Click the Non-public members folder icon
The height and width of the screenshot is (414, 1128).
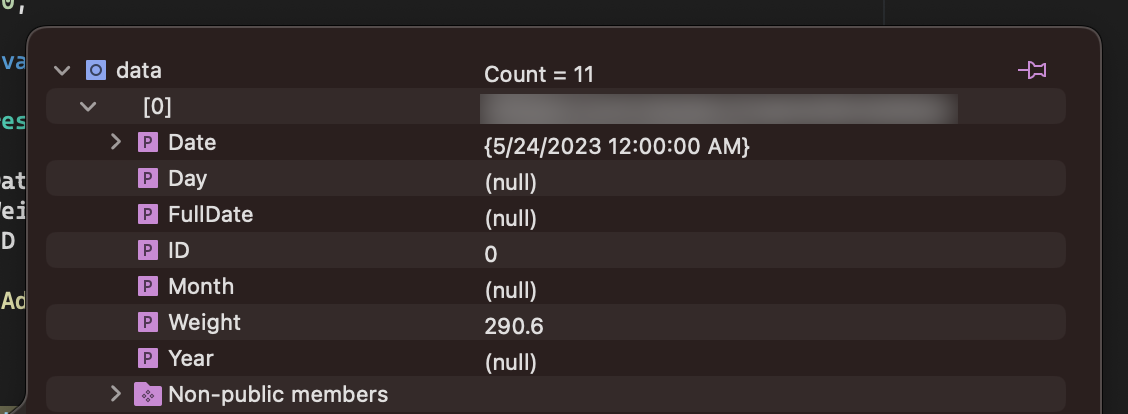pos(147,395)
